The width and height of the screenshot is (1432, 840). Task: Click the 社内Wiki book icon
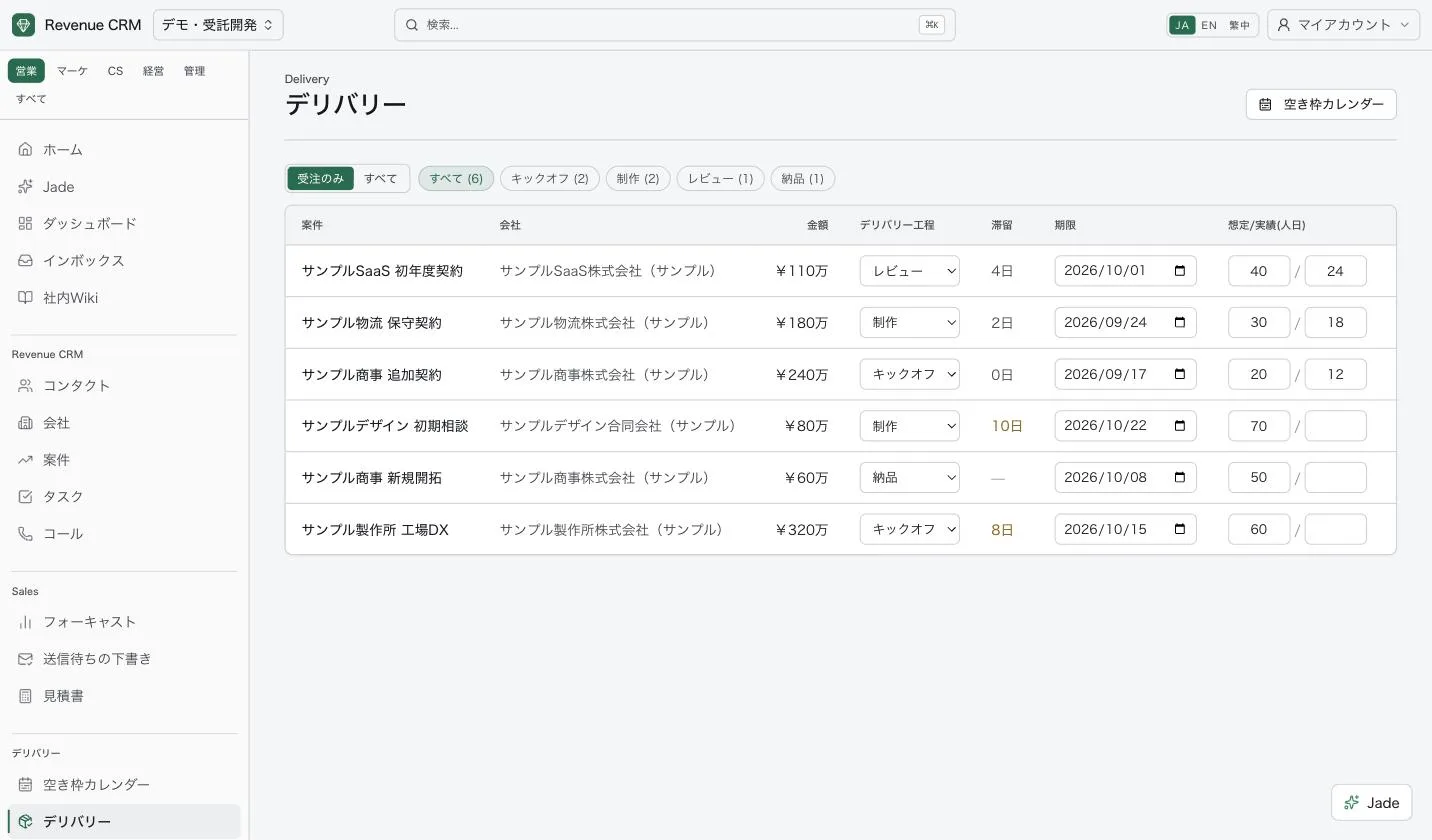pyautogui.click(x=26, y=298)
